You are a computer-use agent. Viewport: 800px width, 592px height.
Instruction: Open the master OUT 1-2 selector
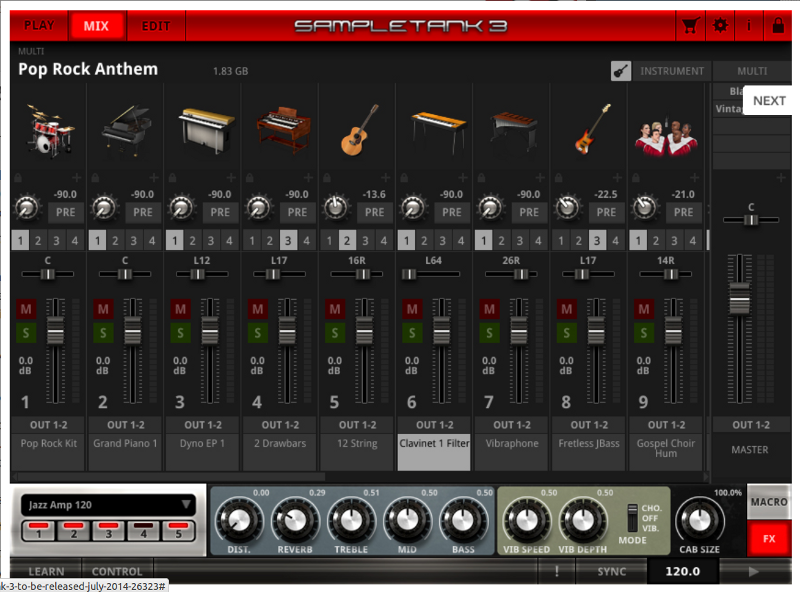pyautogui.click(x=751, y=425)
